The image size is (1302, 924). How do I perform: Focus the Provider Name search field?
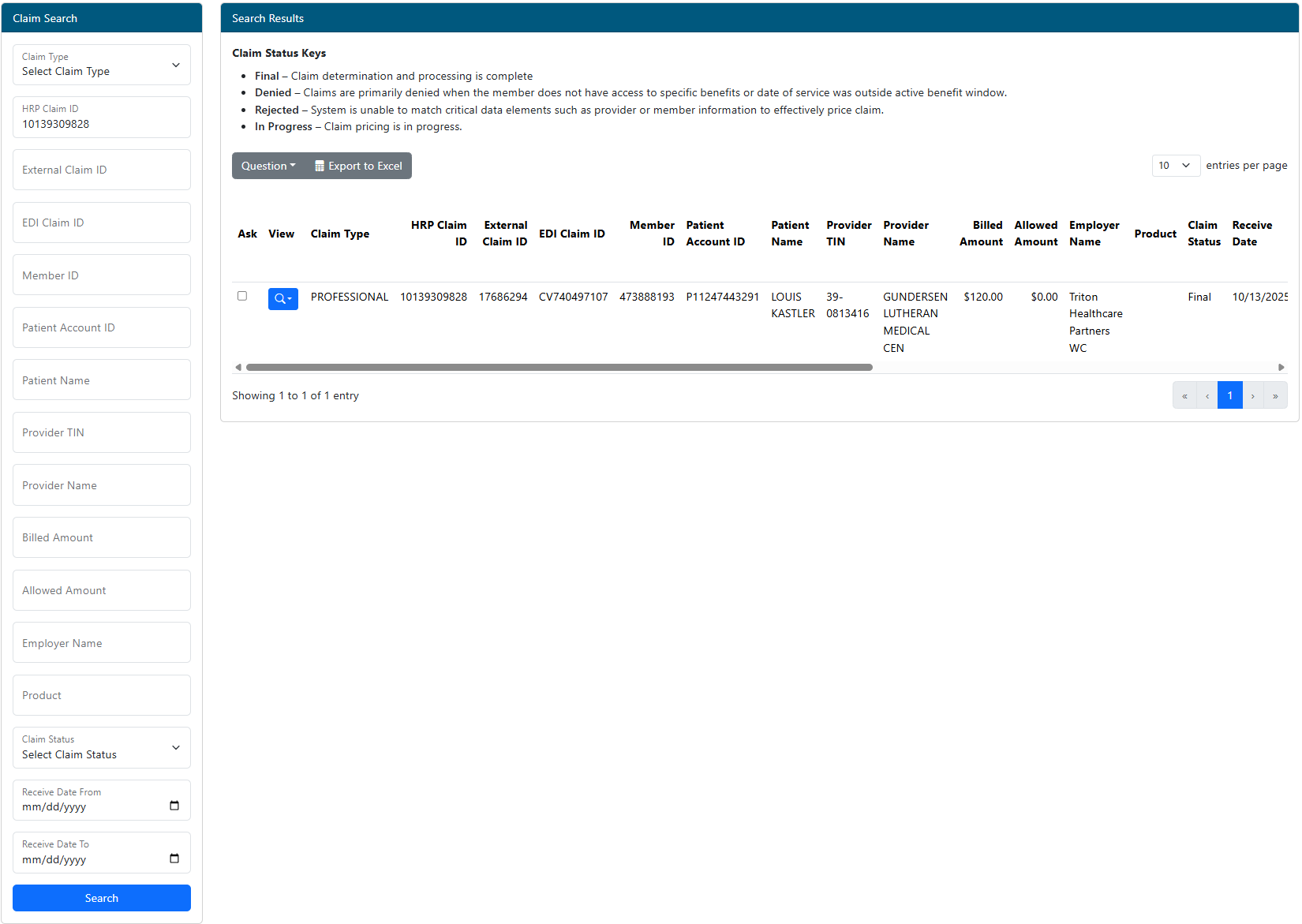102,485
